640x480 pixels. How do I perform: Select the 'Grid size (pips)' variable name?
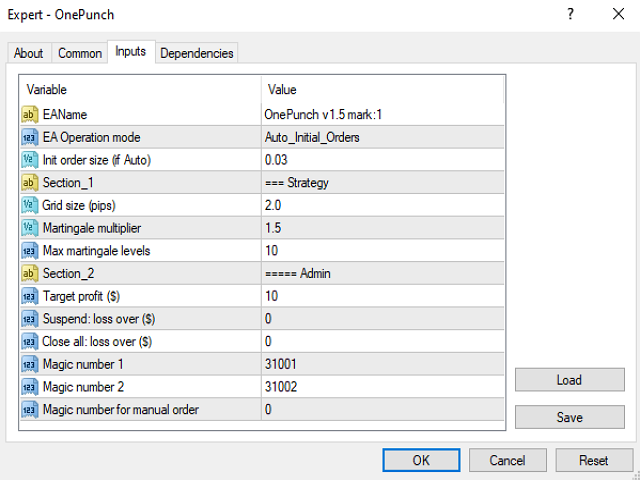click(x=79, y=205)
